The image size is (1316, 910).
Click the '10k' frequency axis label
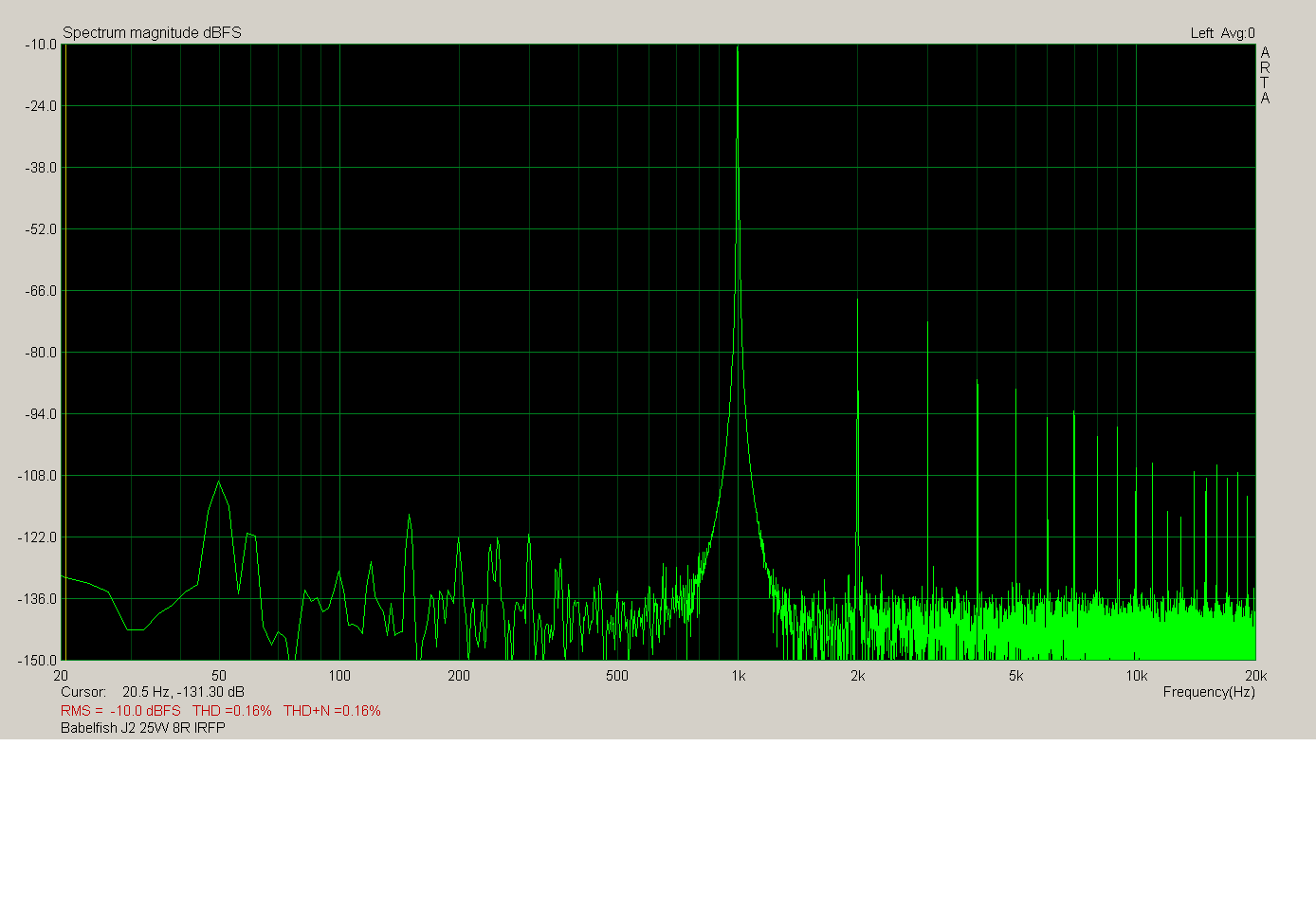1136,676
